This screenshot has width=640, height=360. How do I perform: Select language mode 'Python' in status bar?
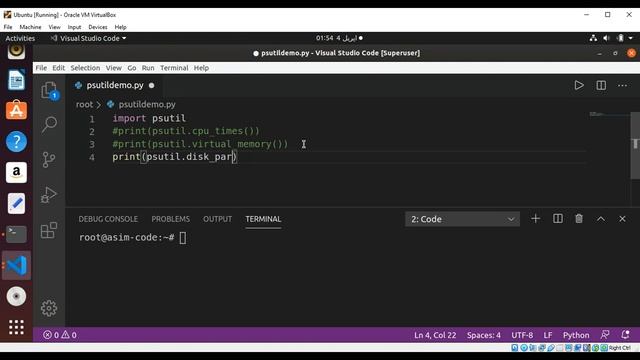click(576, 335)
